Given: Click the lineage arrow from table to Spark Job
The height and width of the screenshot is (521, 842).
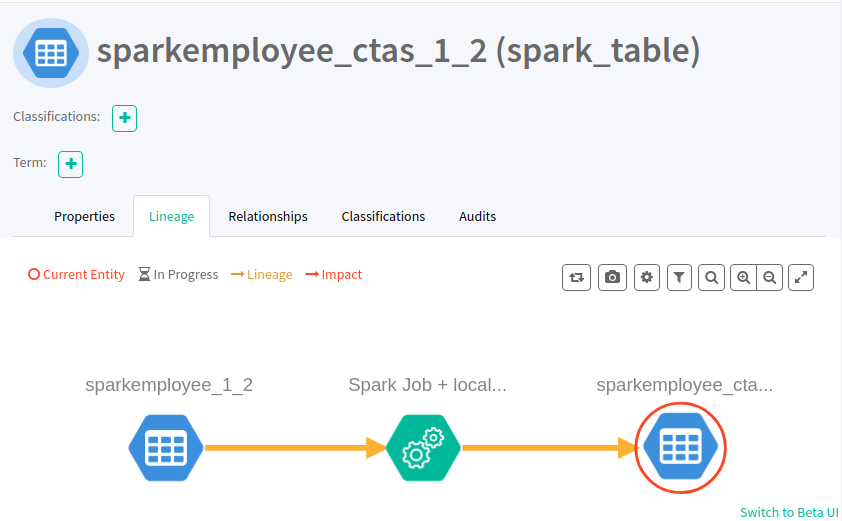Looking at the screenshot, I should click(295, 447).
